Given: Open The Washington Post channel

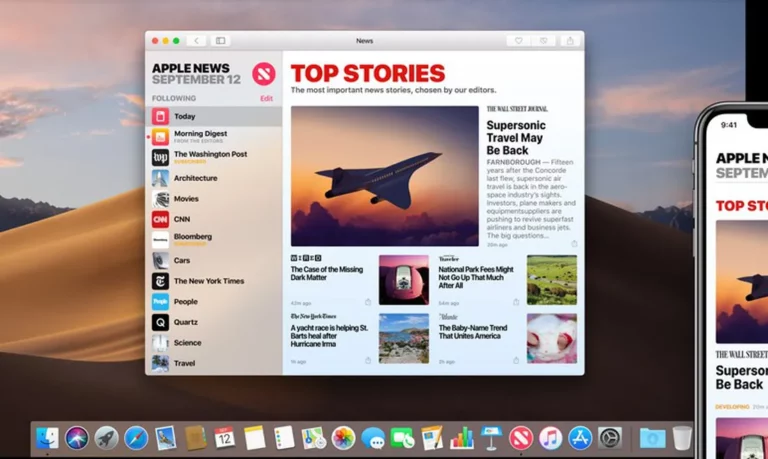Looking at the screenshot, I should [x=214, y=157].
